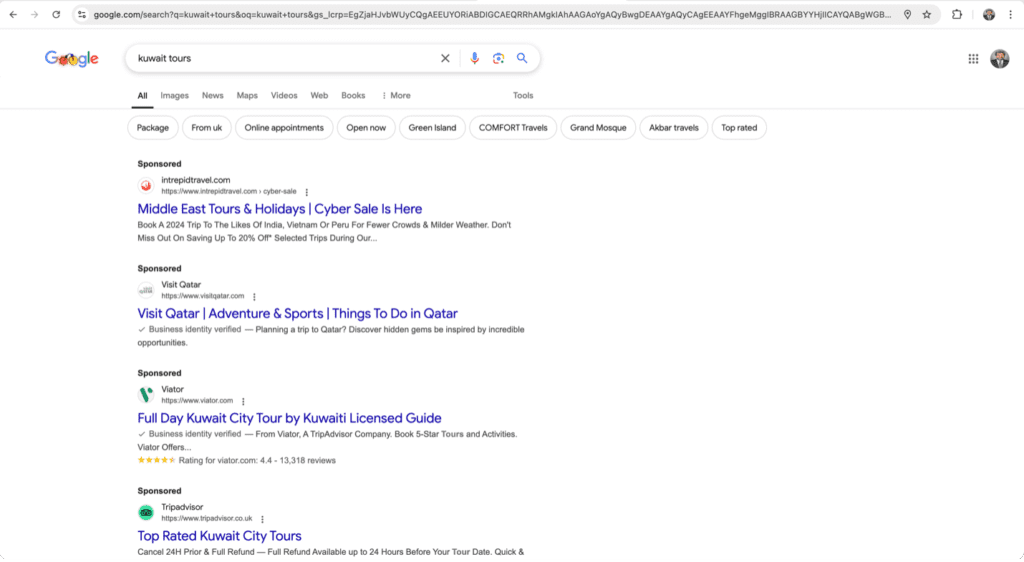
Task: Click the Tripadvisor owl favicon
Action: pyautogui.click(x=146, y=512)
